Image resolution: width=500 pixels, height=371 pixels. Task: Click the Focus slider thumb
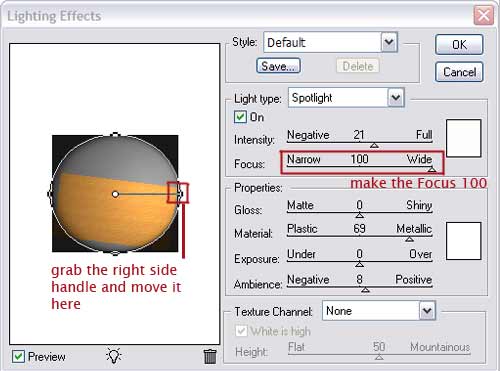coord(432,169)
